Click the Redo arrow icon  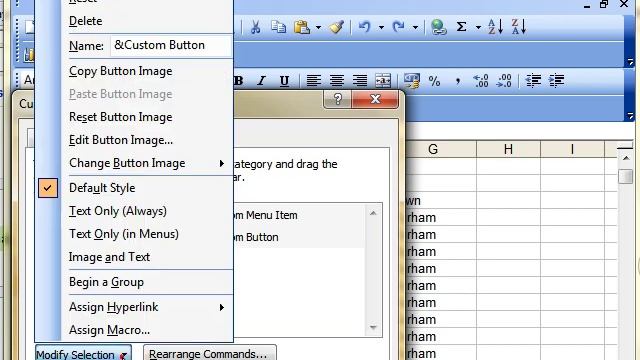tap(398, 27)
